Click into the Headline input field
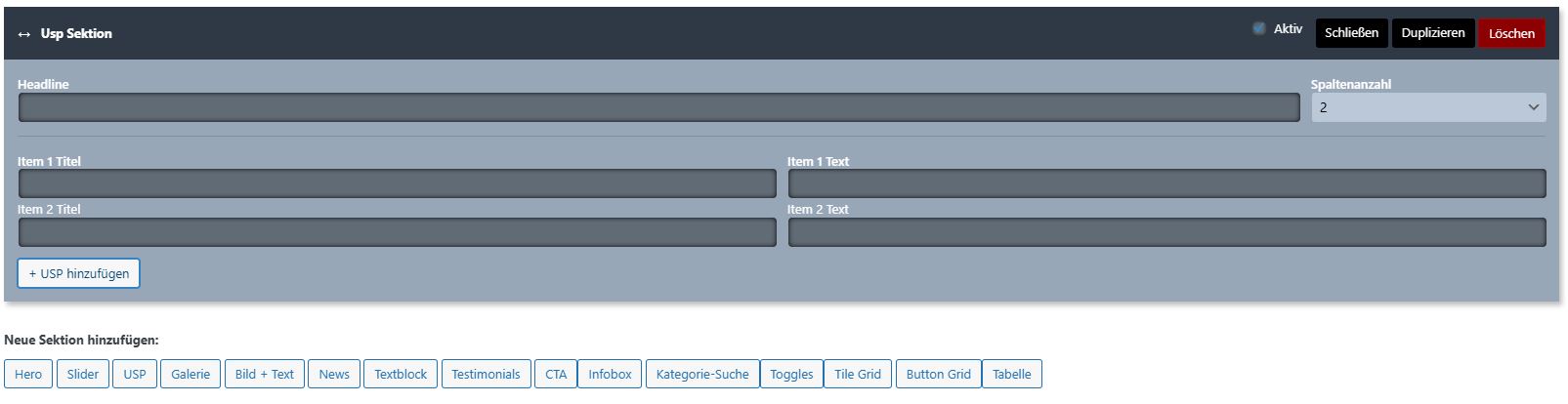The width and height of the screenshot is (1568, 404). pos(658,107)
